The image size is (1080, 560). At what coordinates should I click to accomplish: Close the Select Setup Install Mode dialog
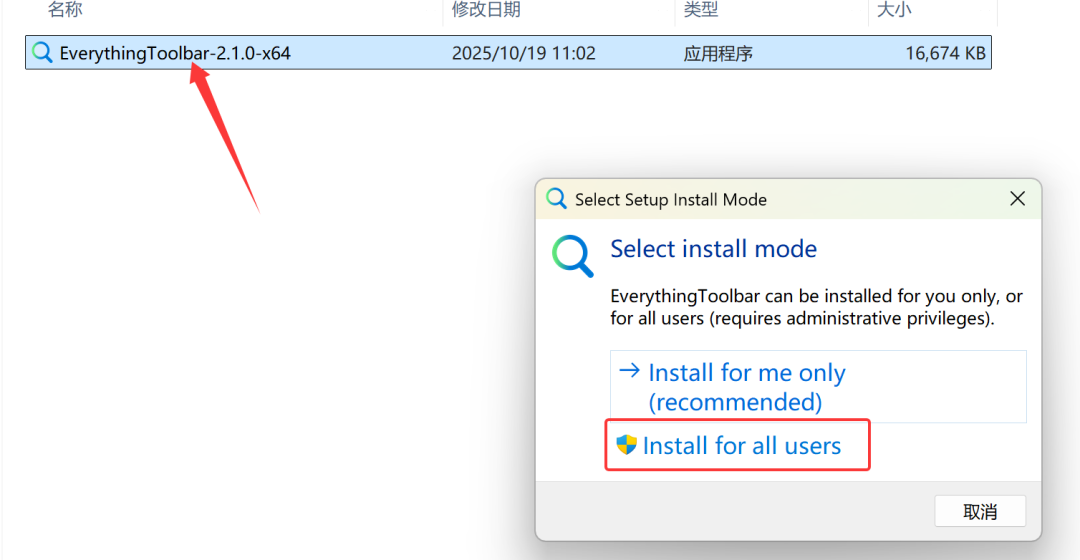coord(1017,199)
